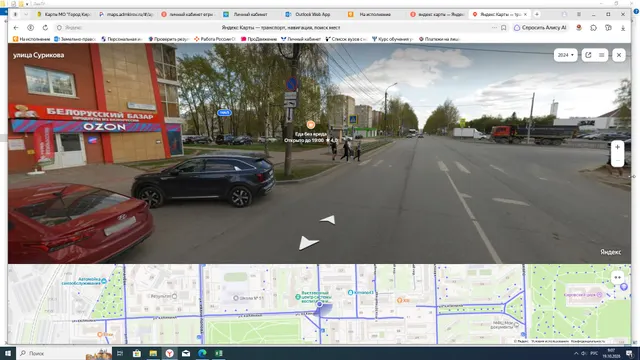Open 'Платежи на лиц...' bookmark
The height and width of the screenshot is (360, 640).
tap(439, 39)
